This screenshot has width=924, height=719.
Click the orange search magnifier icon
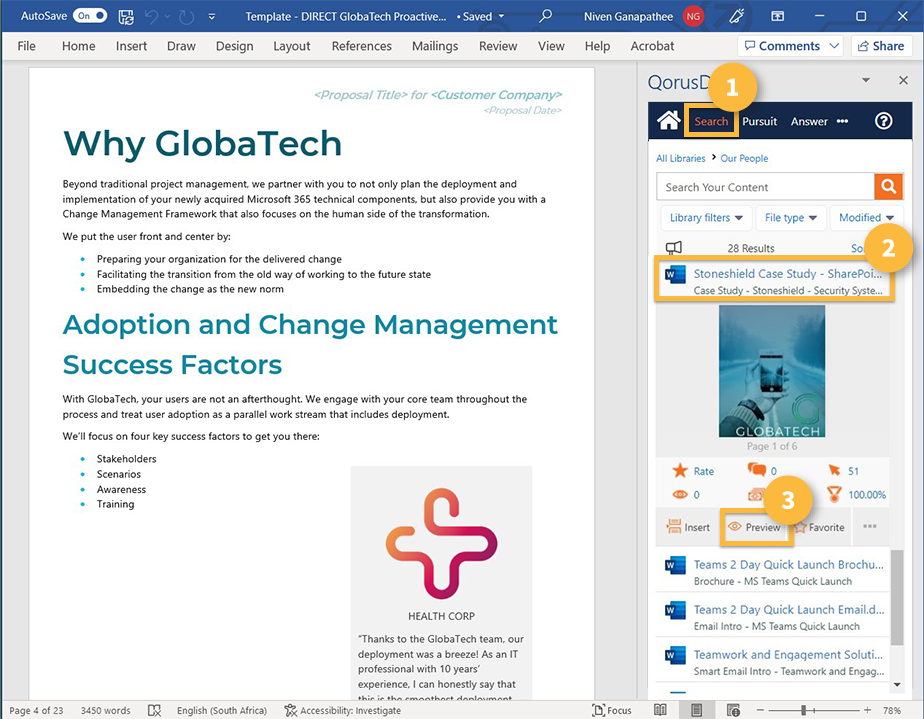click(889, 187)
